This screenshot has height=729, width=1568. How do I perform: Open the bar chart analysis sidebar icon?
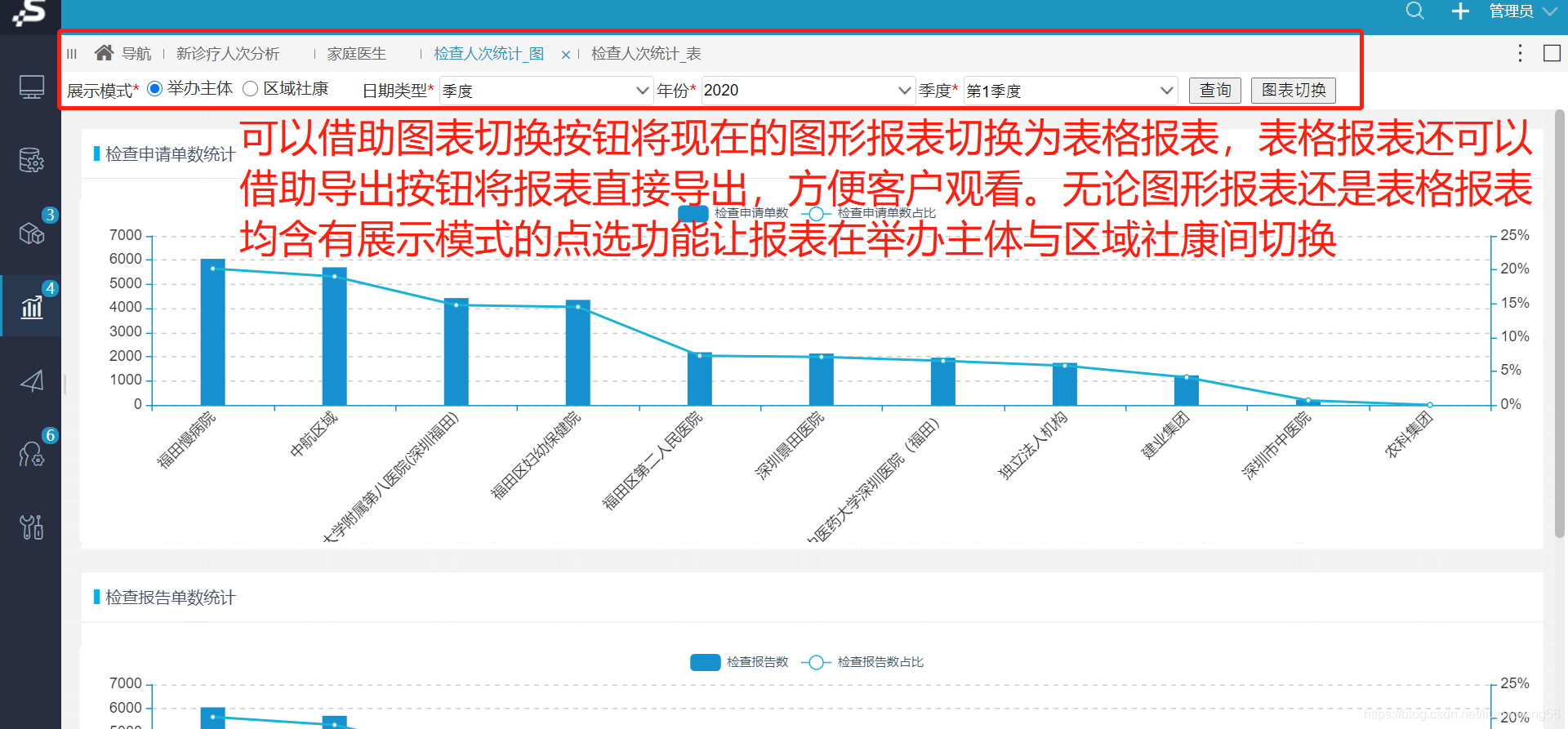[x=31, y=307]
